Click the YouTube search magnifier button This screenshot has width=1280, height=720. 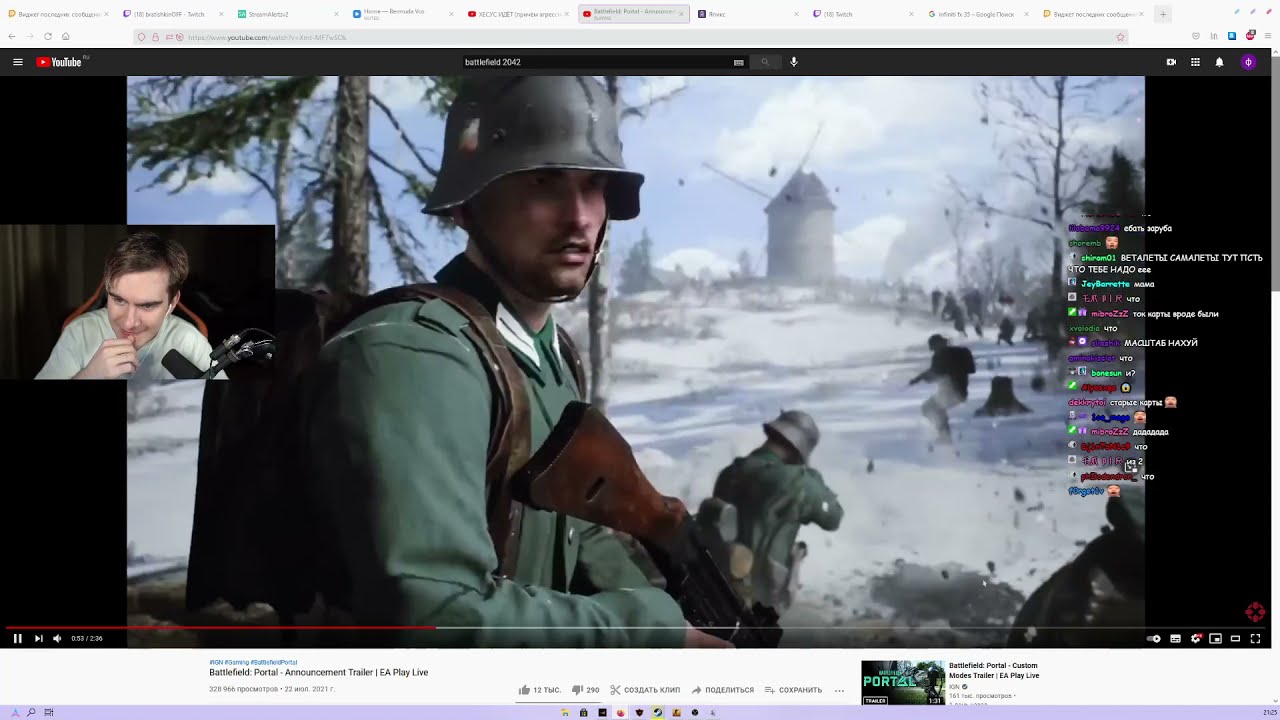765,62
